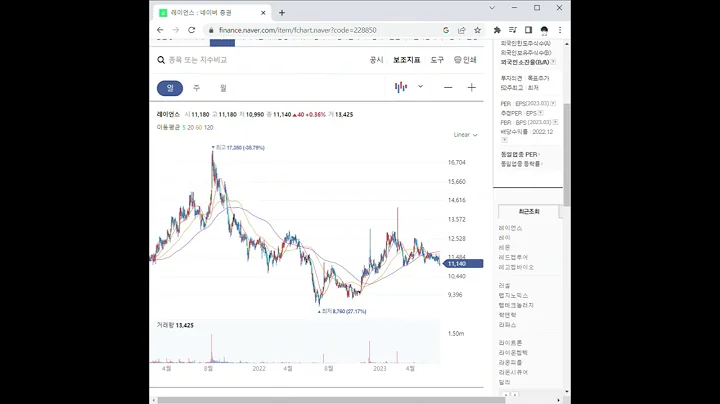Go back with the browser back arrow

pos(160,30)
